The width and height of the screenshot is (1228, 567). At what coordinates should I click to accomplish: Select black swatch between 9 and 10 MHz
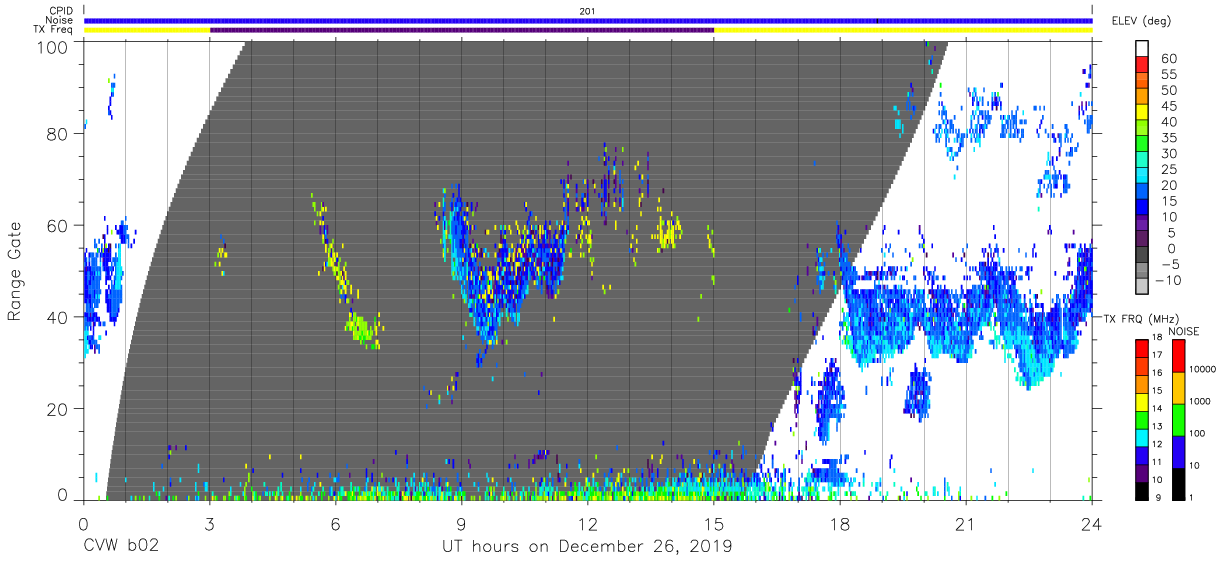click(x=1142, y=489)
